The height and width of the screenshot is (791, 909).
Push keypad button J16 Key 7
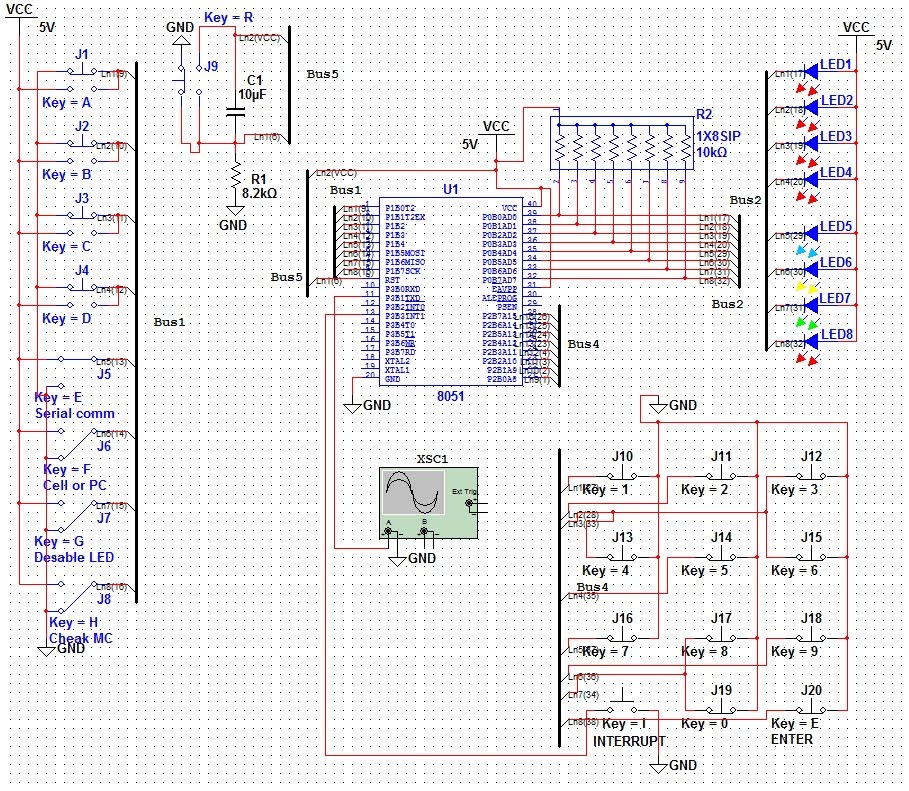[622, 634]
